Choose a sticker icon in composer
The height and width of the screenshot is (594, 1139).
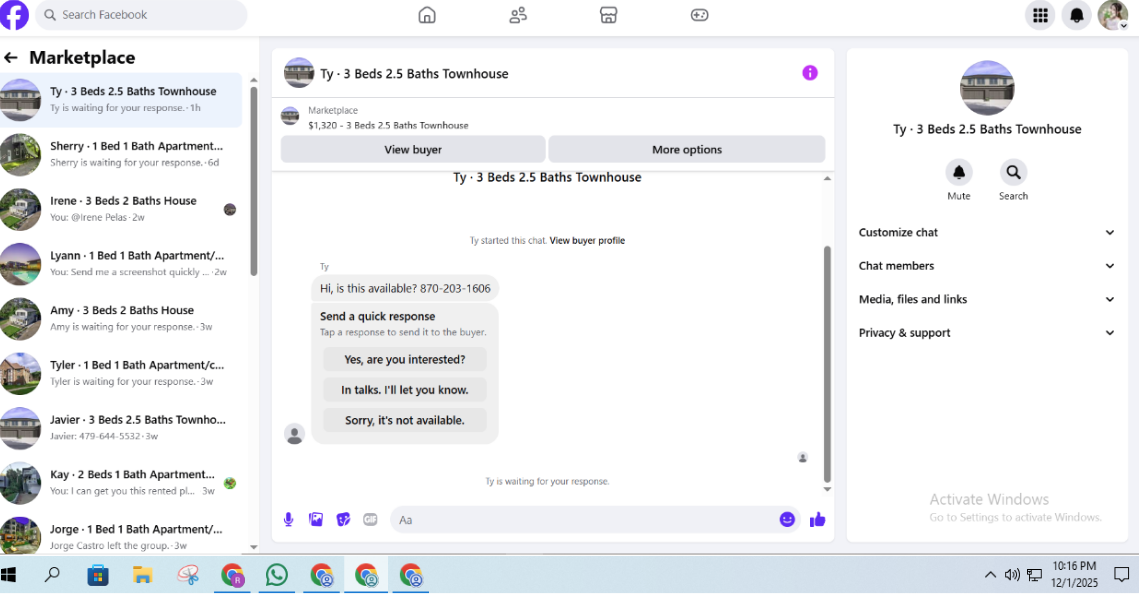tap(343, 519)
